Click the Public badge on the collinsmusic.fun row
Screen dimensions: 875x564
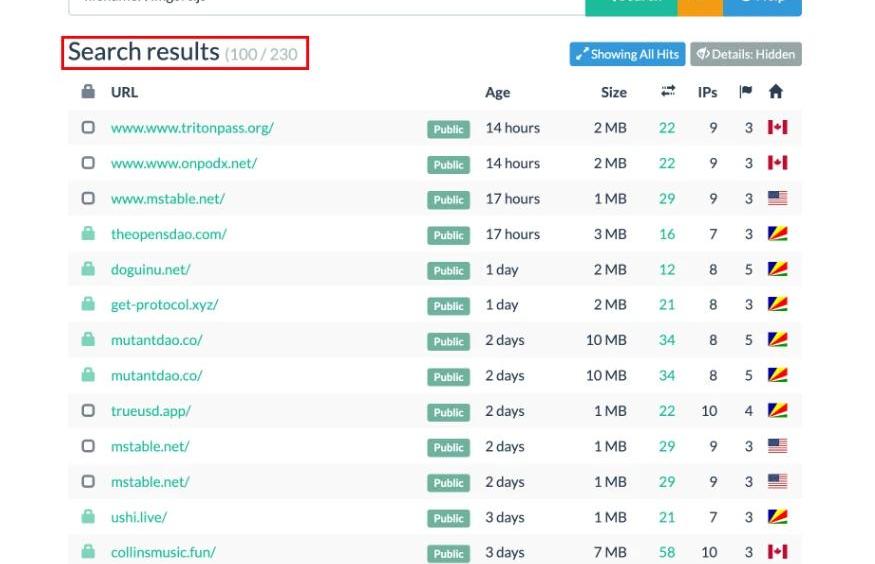[x=448, y=553]
